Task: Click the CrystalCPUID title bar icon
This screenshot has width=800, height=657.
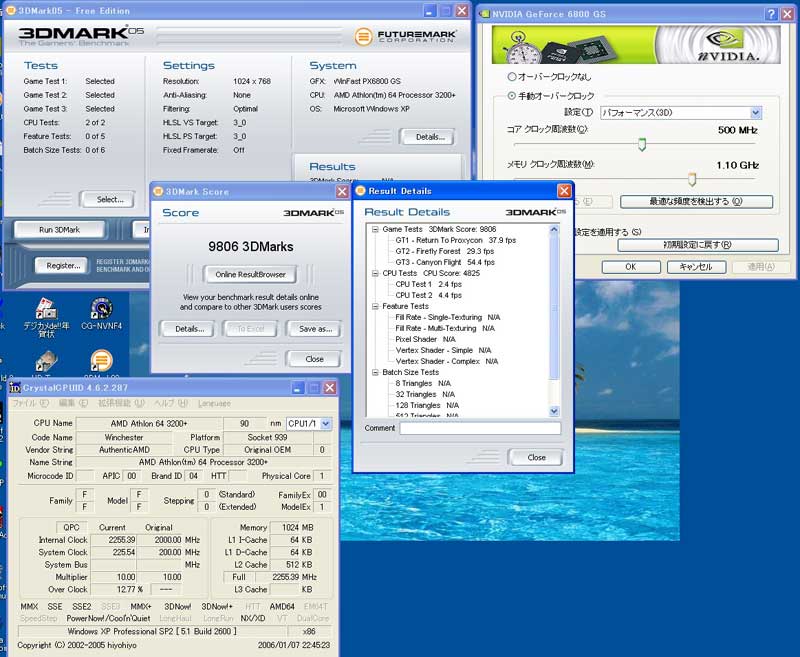Action: click(x=15, y=388)
